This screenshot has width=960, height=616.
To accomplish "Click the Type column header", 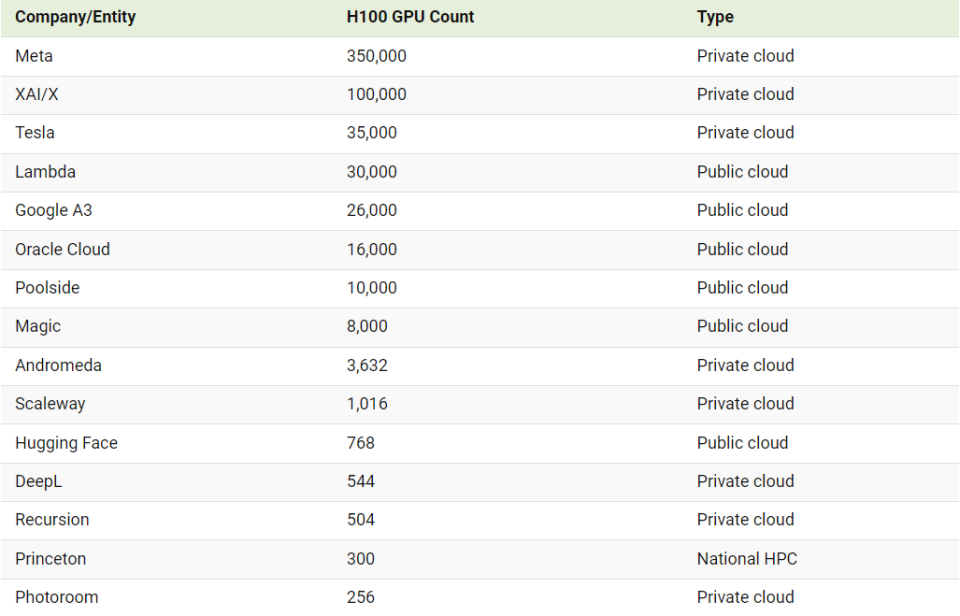I will click(715, 17).
